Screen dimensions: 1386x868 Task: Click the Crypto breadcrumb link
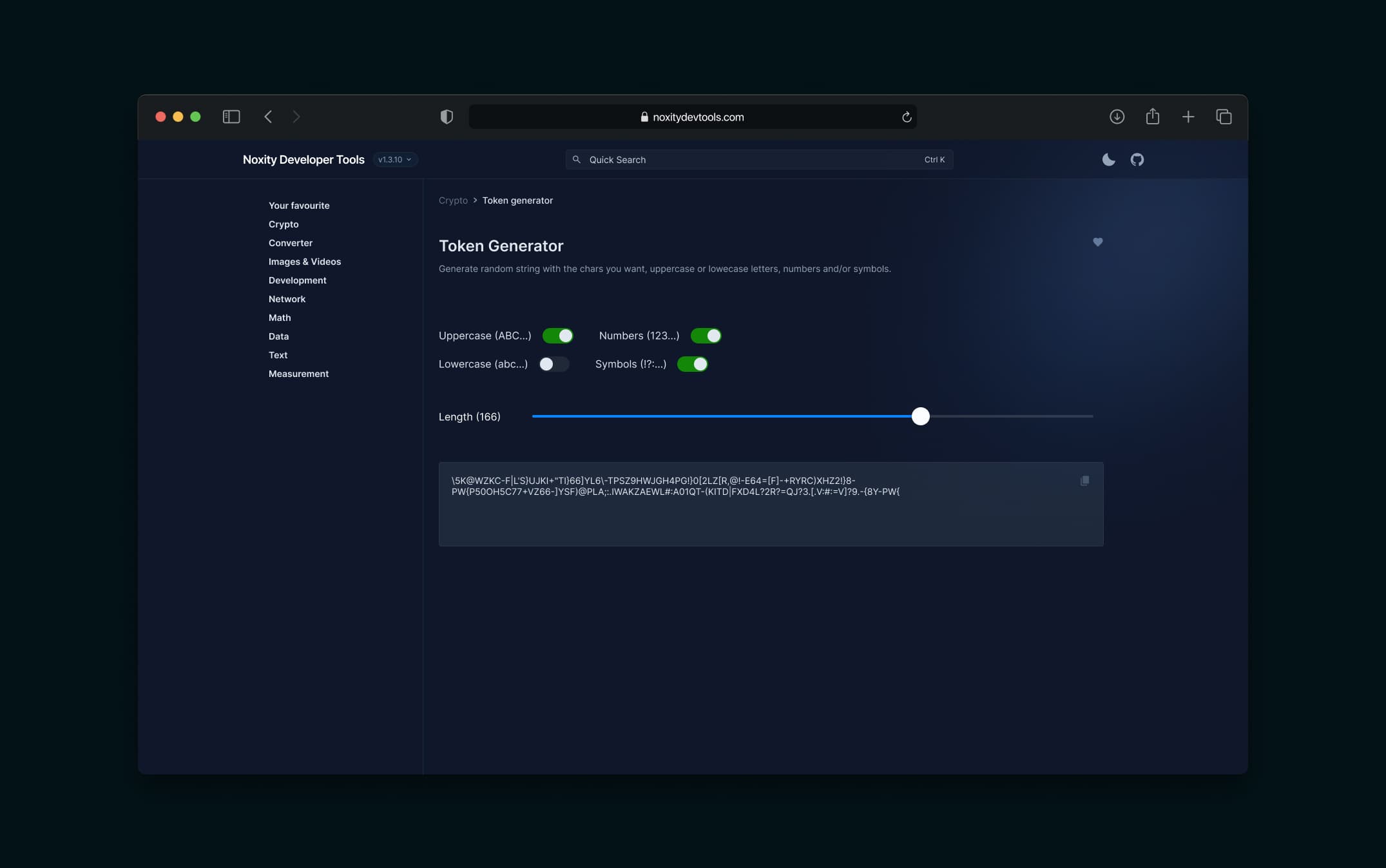coord(453,200)
